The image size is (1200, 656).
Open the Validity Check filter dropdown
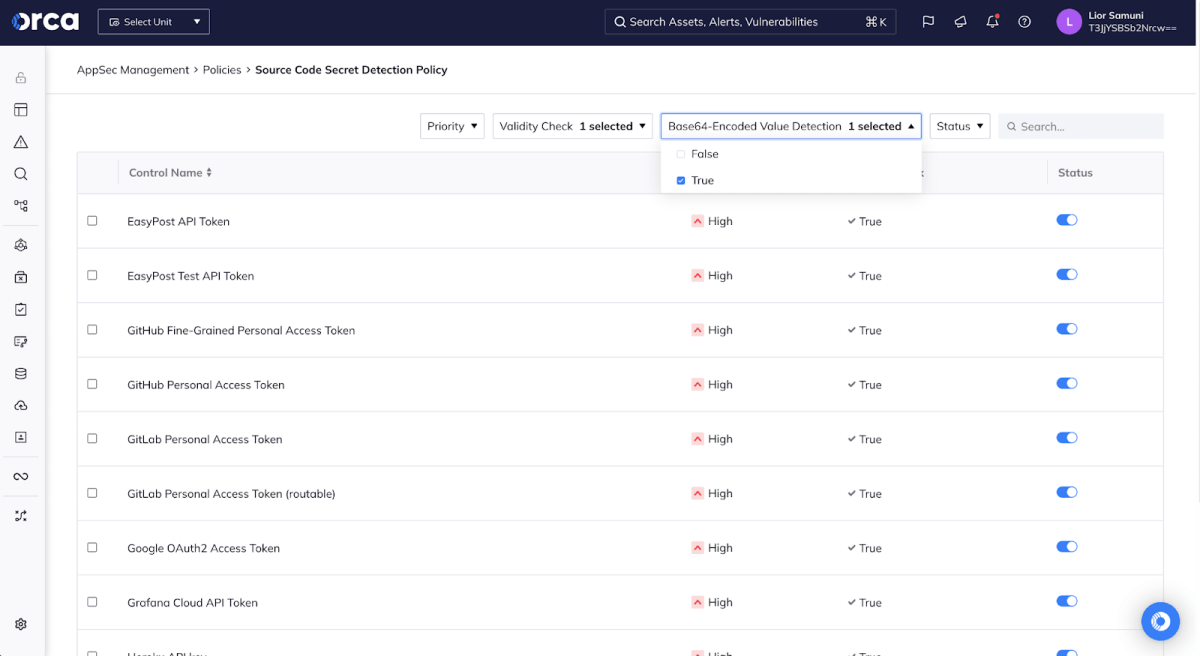(x=573, y=126)
